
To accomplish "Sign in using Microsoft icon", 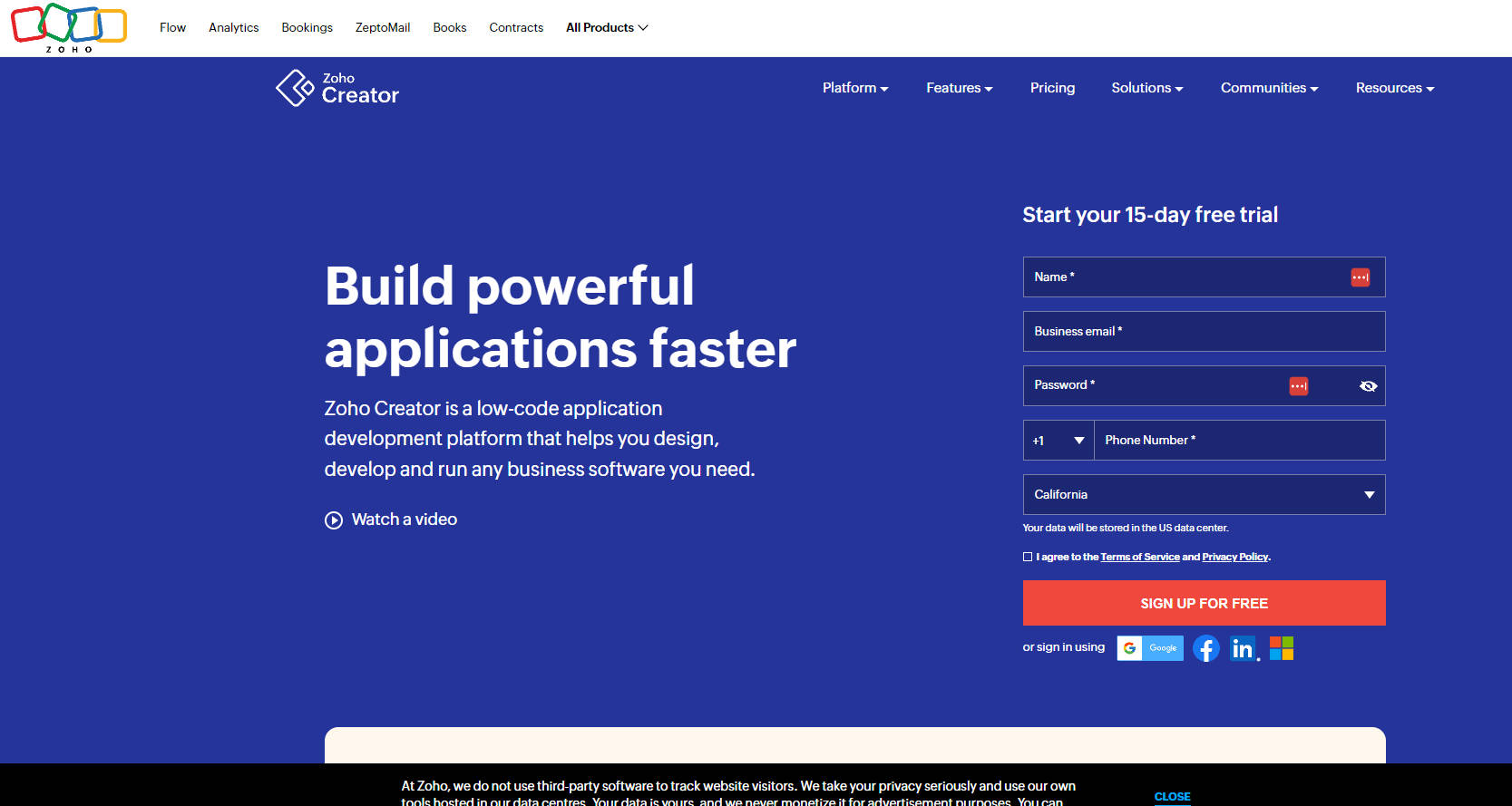I will coord(1281,647).
